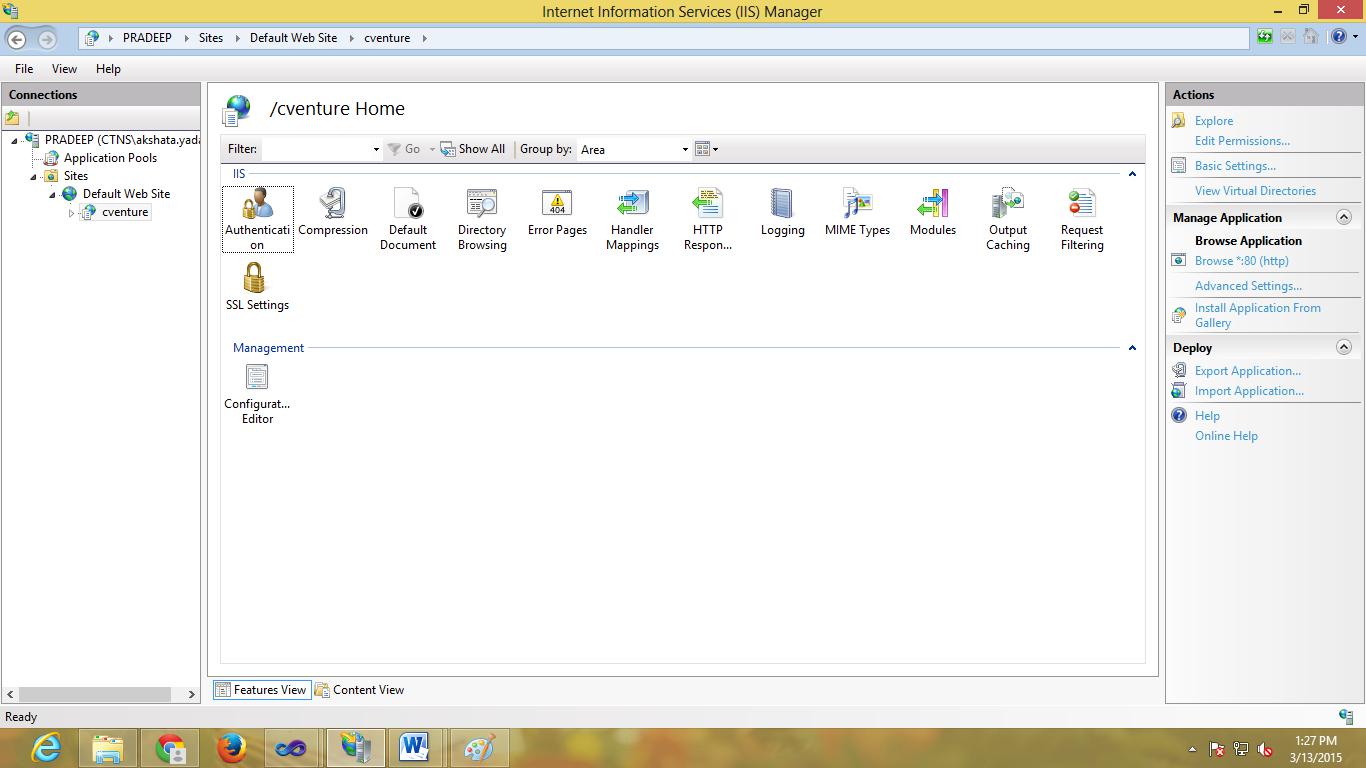Expand the cventure tree node
The image size is (1366, 768).
(x=71, y=213)
